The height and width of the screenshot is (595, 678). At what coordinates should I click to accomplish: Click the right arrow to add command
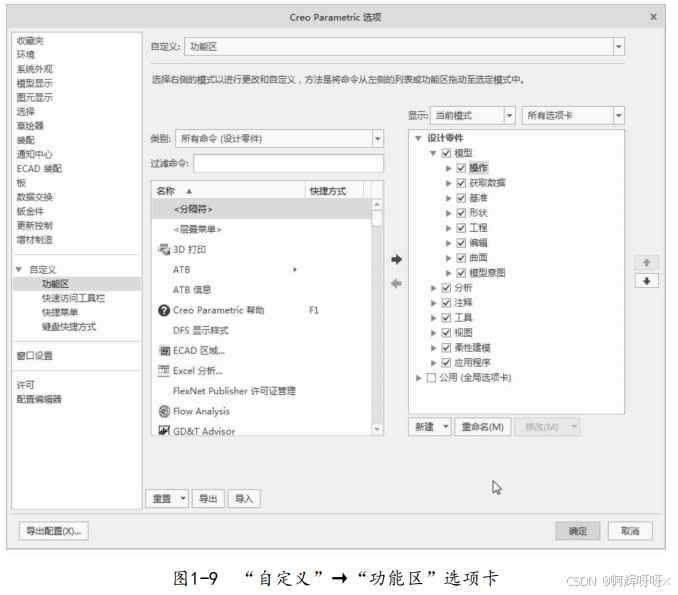pos(397,259)
